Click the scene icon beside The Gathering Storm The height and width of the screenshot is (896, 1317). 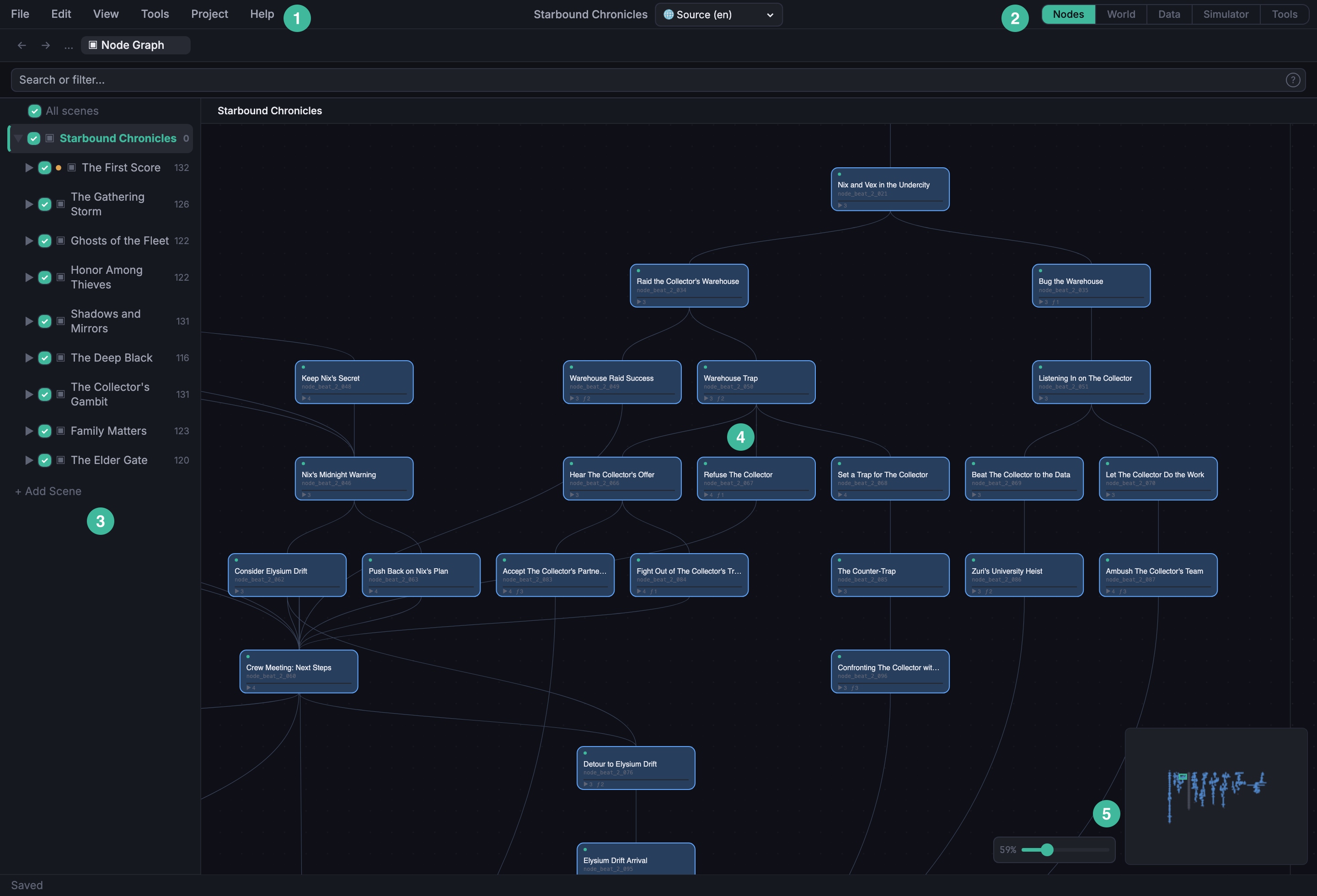click(61, 204)
